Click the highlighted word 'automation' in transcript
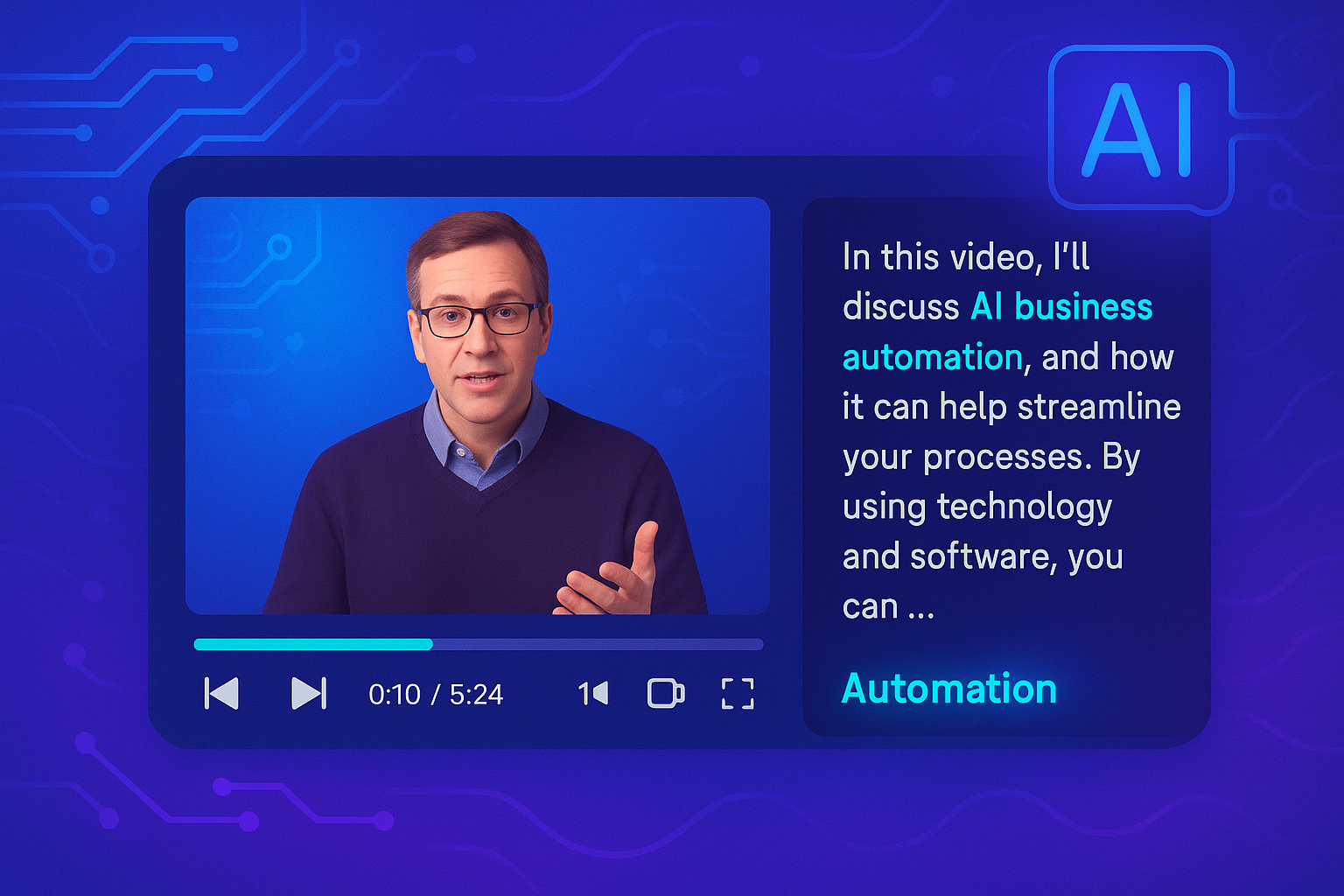The height and width of the screenshot is (896, 1344). tap(932, 358)
